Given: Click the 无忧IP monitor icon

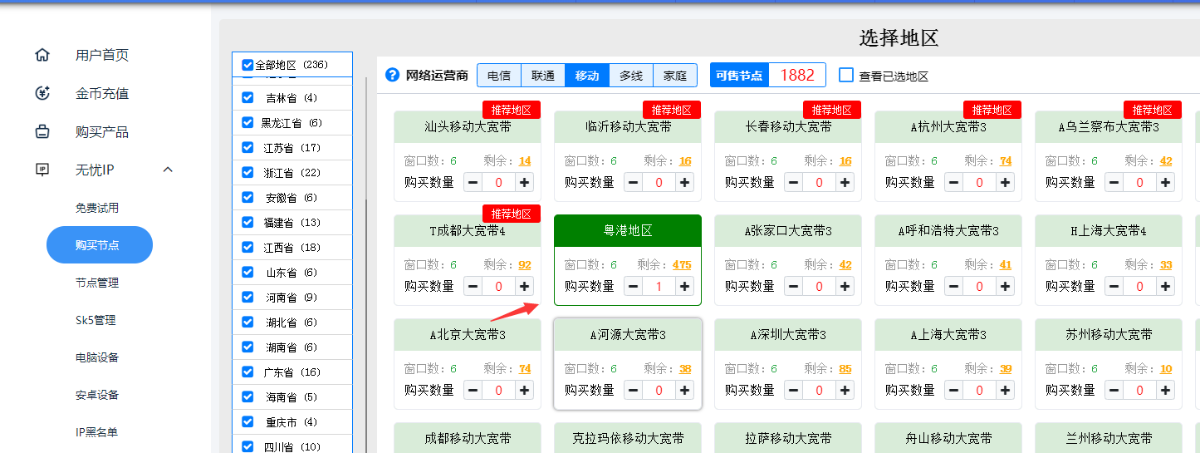Looking at the screenshot, I should coord(42,169).
